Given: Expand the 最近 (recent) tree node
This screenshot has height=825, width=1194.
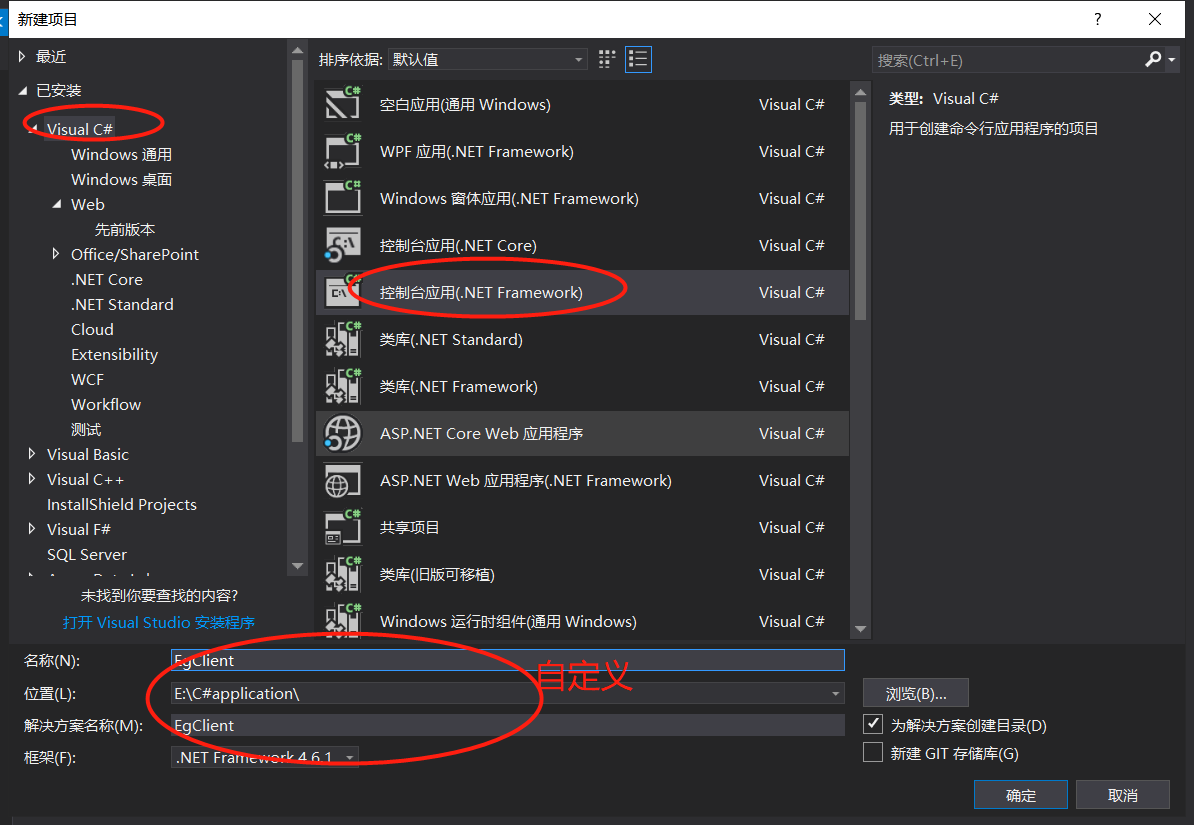Looking at the screenshot, I should point(22,56).
